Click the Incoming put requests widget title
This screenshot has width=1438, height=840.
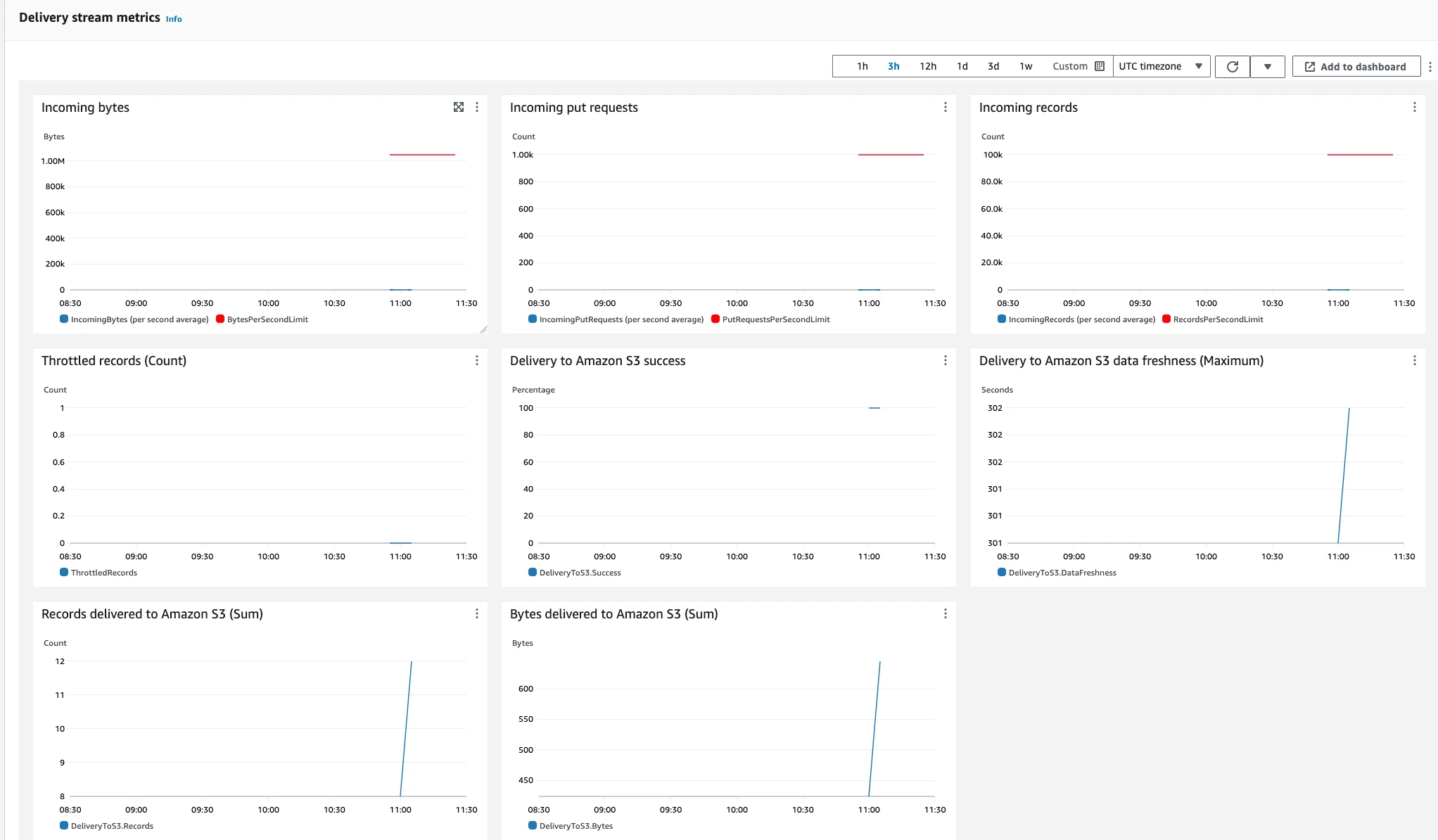point(573,108)
